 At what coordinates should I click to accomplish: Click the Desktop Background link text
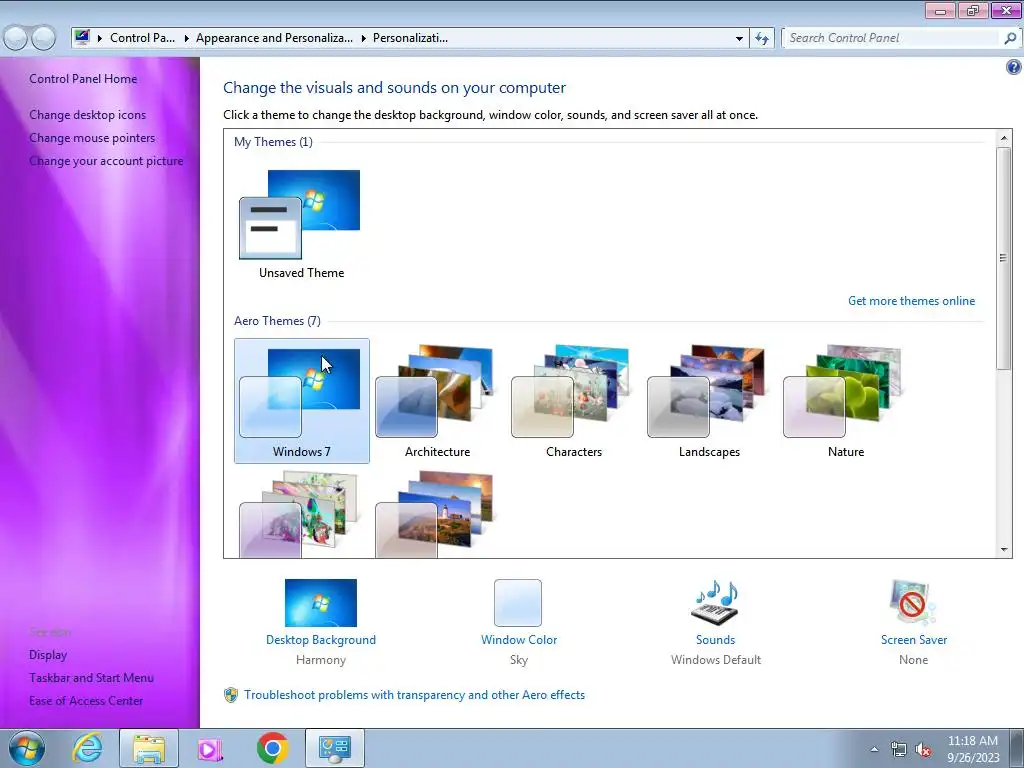[x=321, y=640]
